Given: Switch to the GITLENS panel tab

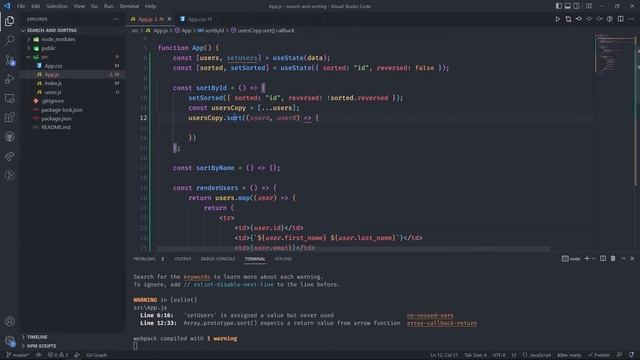Looking at the screenshot, I should (283, 259).
